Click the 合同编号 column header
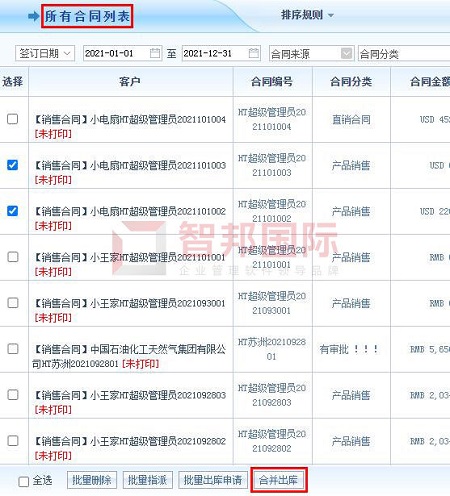The height and width of the screenshot is (496, 450). click(272, 81)
